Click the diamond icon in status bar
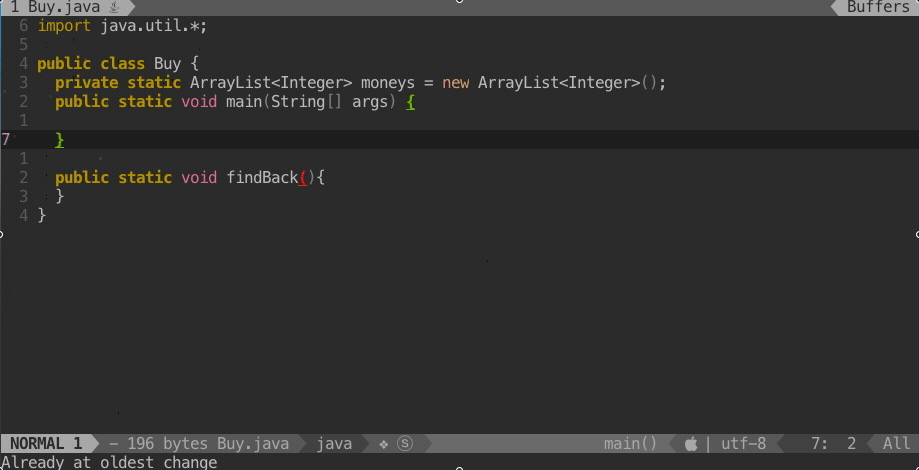919x470 pixels. pos(384,443)
